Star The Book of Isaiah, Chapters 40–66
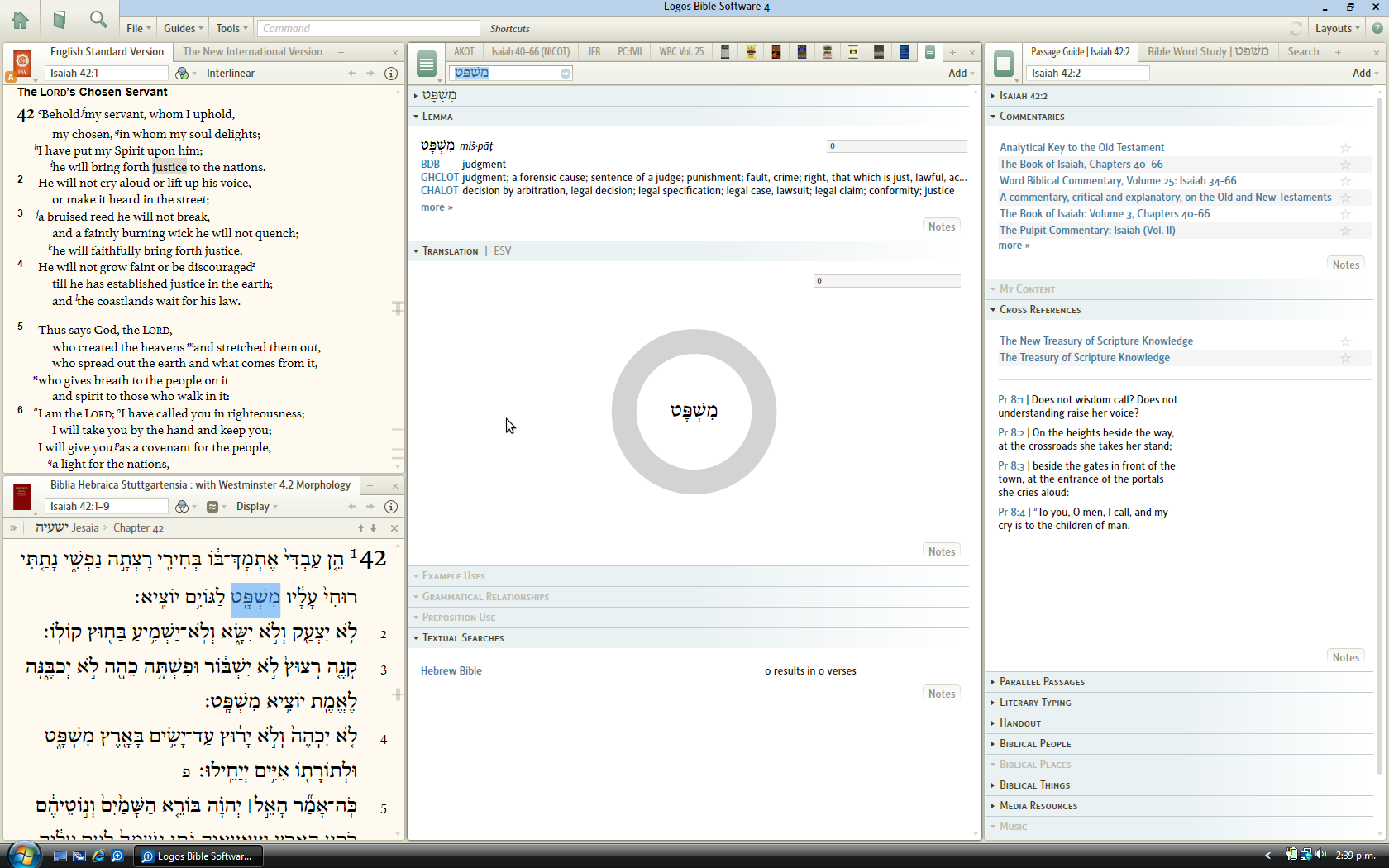 click(1345, 165)
